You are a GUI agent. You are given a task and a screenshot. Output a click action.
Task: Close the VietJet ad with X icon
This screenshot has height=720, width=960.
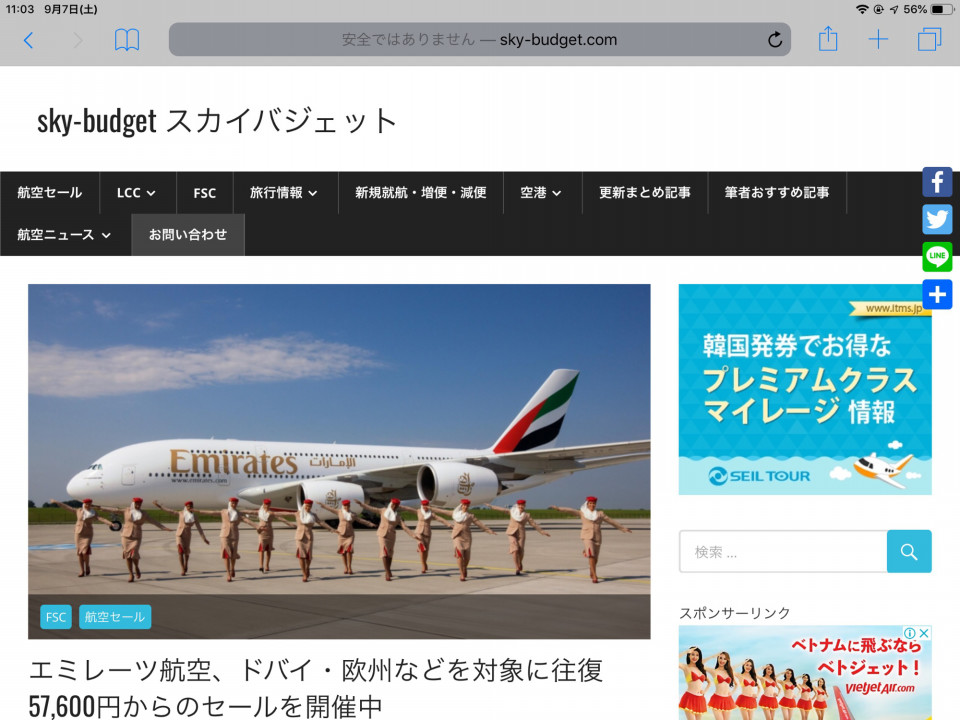point(924,633)
